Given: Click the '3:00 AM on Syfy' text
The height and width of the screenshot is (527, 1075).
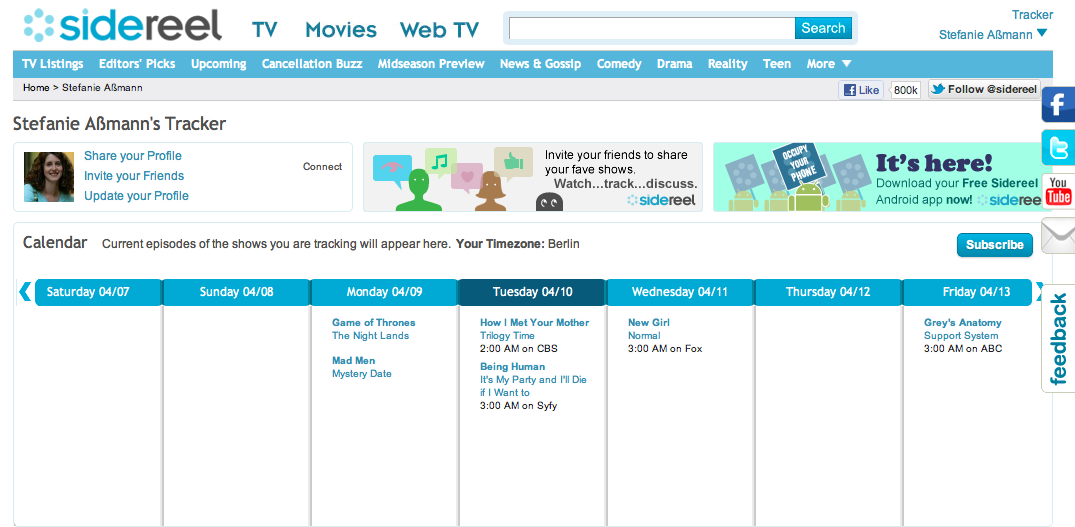Looking at the screenshot, I should 518,405.
